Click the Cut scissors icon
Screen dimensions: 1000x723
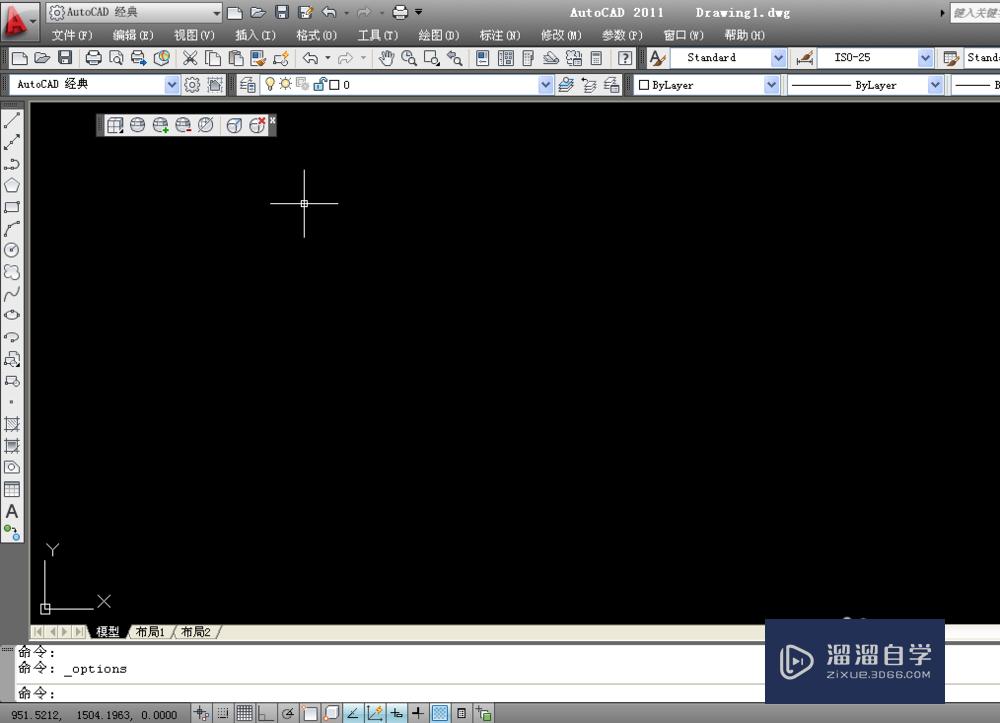189,58
